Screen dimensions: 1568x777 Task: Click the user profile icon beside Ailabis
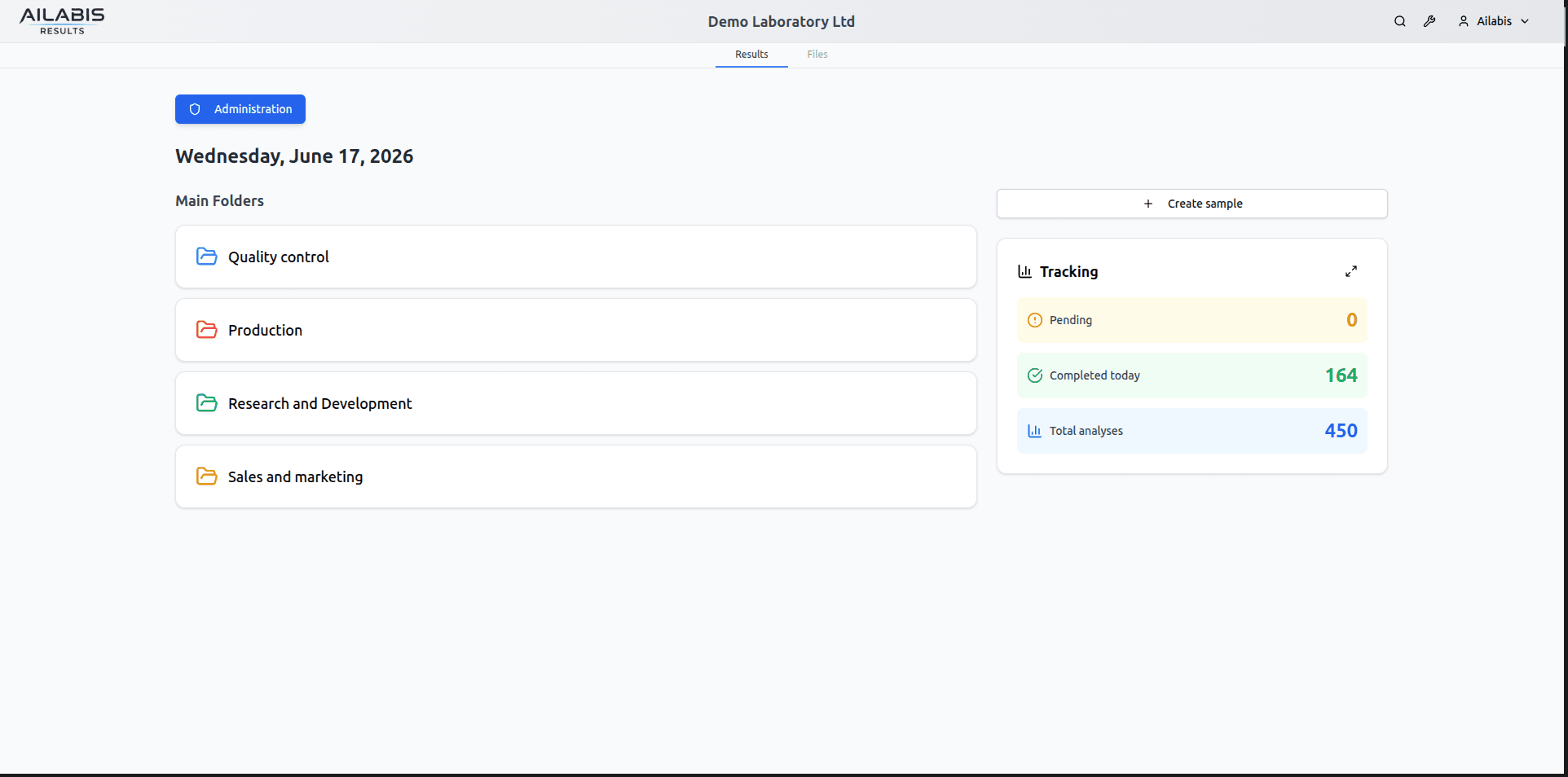click(x=1464, y=21)
